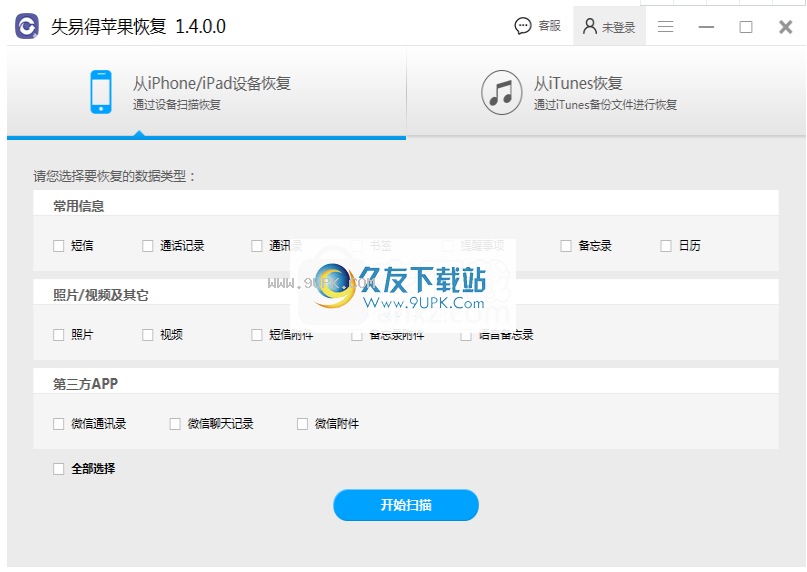Click the iTunes music note icon
The height and width of the screenshot is (572, 807).
(501, 93)
